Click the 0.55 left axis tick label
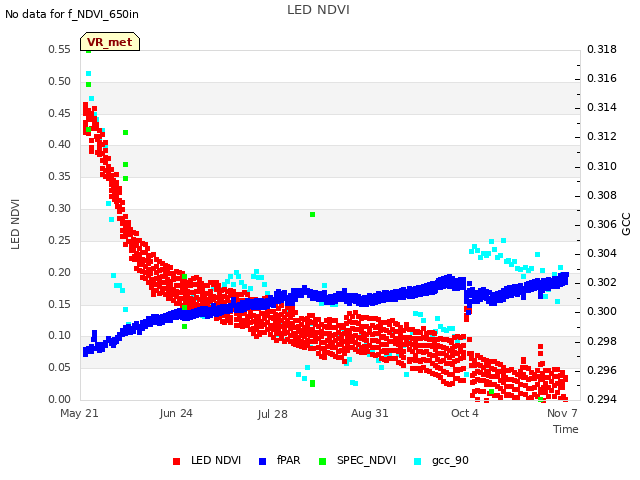 point(60,49)
